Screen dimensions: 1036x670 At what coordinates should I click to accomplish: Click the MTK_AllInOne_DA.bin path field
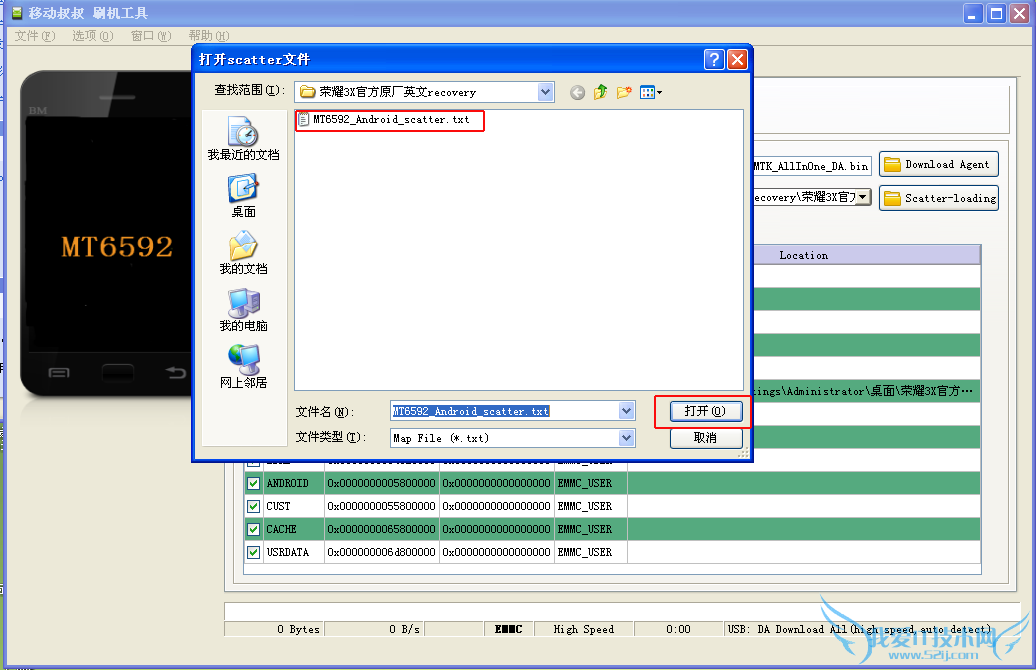pos(812,166)
